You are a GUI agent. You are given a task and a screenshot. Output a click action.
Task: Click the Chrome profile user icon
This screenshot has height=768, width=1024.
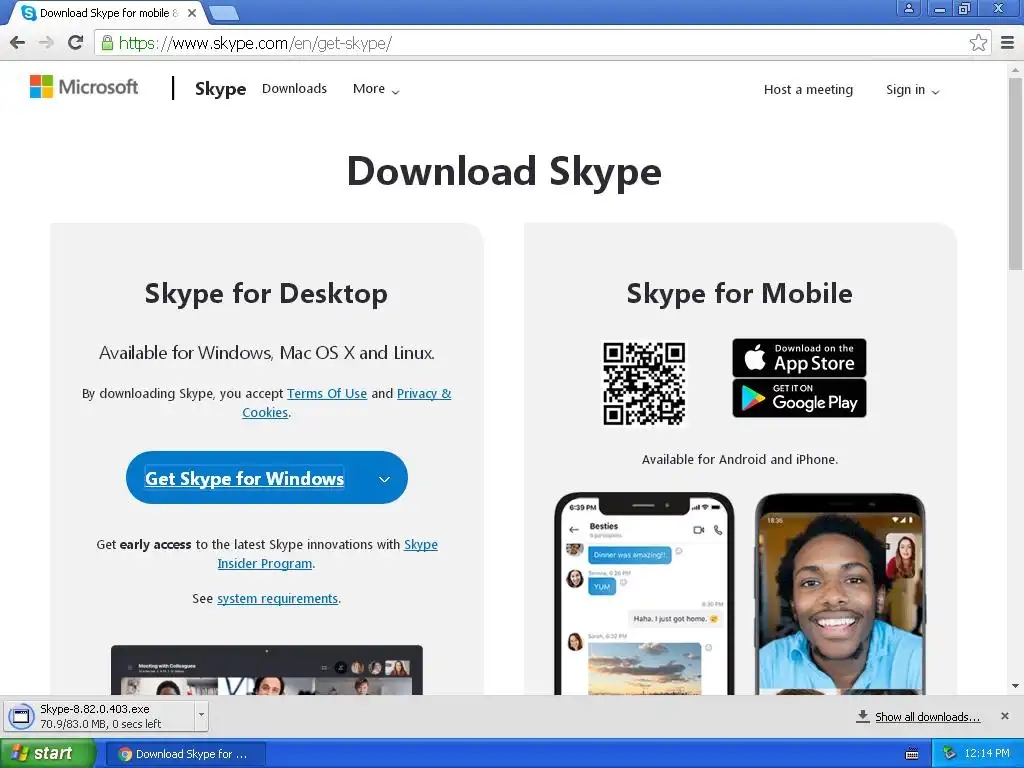coord(908,8)
